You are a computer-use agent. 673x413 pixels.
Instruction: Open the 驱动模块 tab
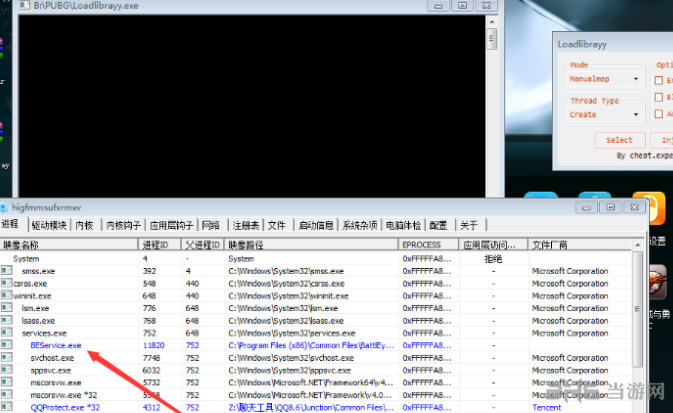tap(49, 225)
